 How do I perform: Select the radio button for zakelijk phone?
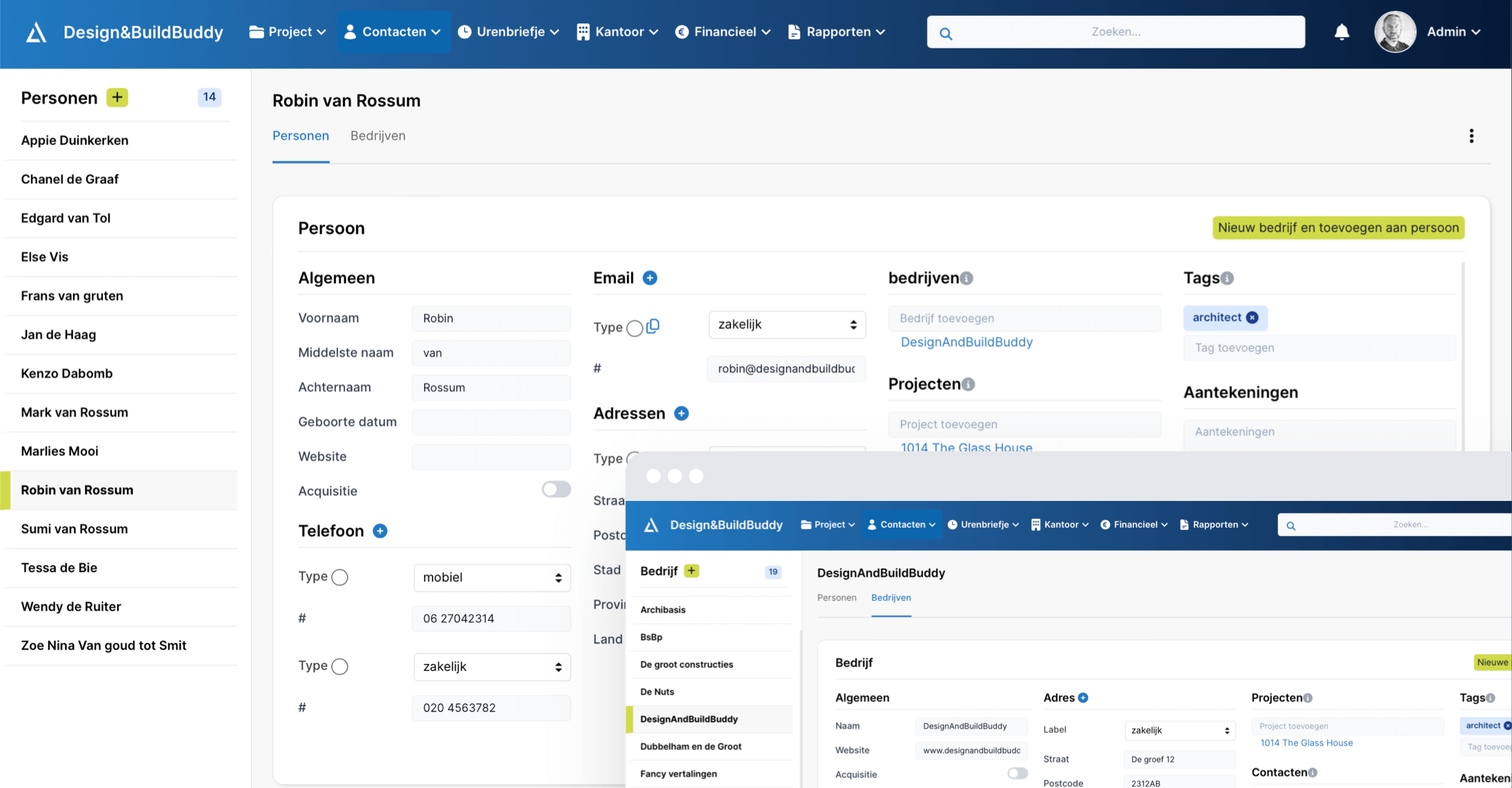pos(339,667)
